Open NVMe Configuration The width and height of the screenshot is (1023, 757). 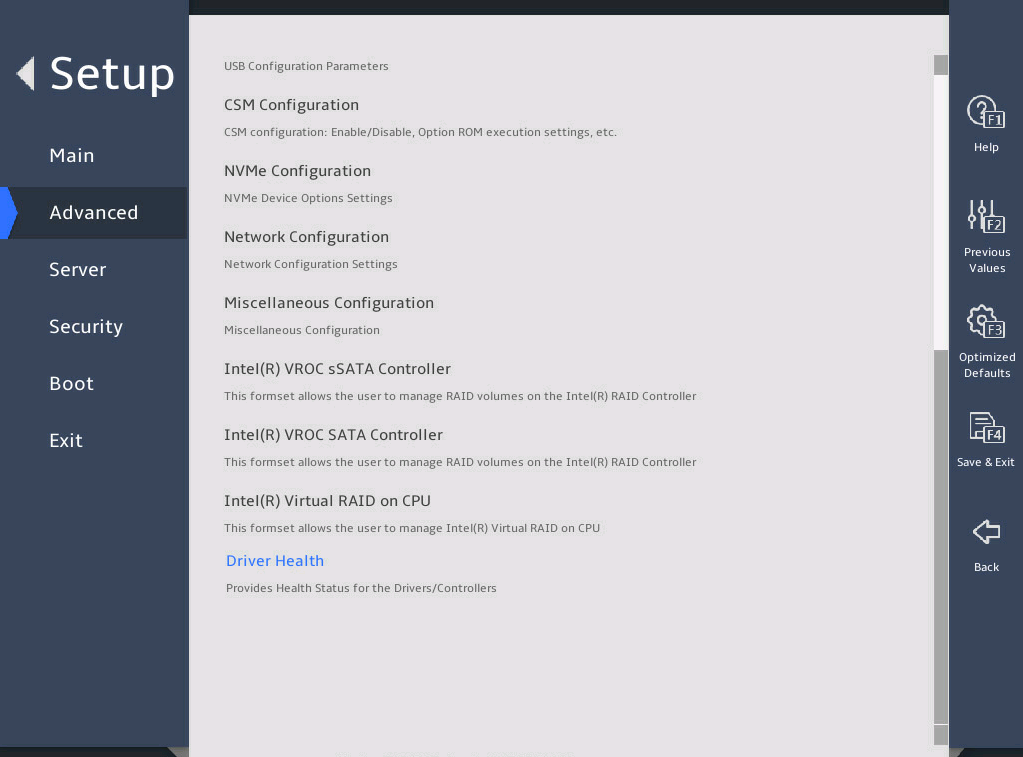(x=298, y=171)
